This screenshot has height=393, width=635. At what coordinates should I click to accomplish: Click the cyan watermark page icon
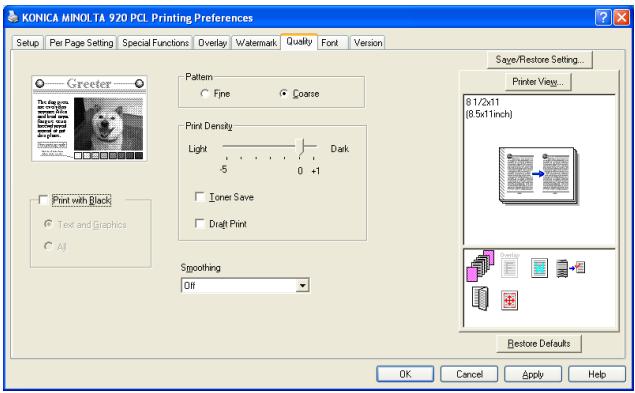539,268
